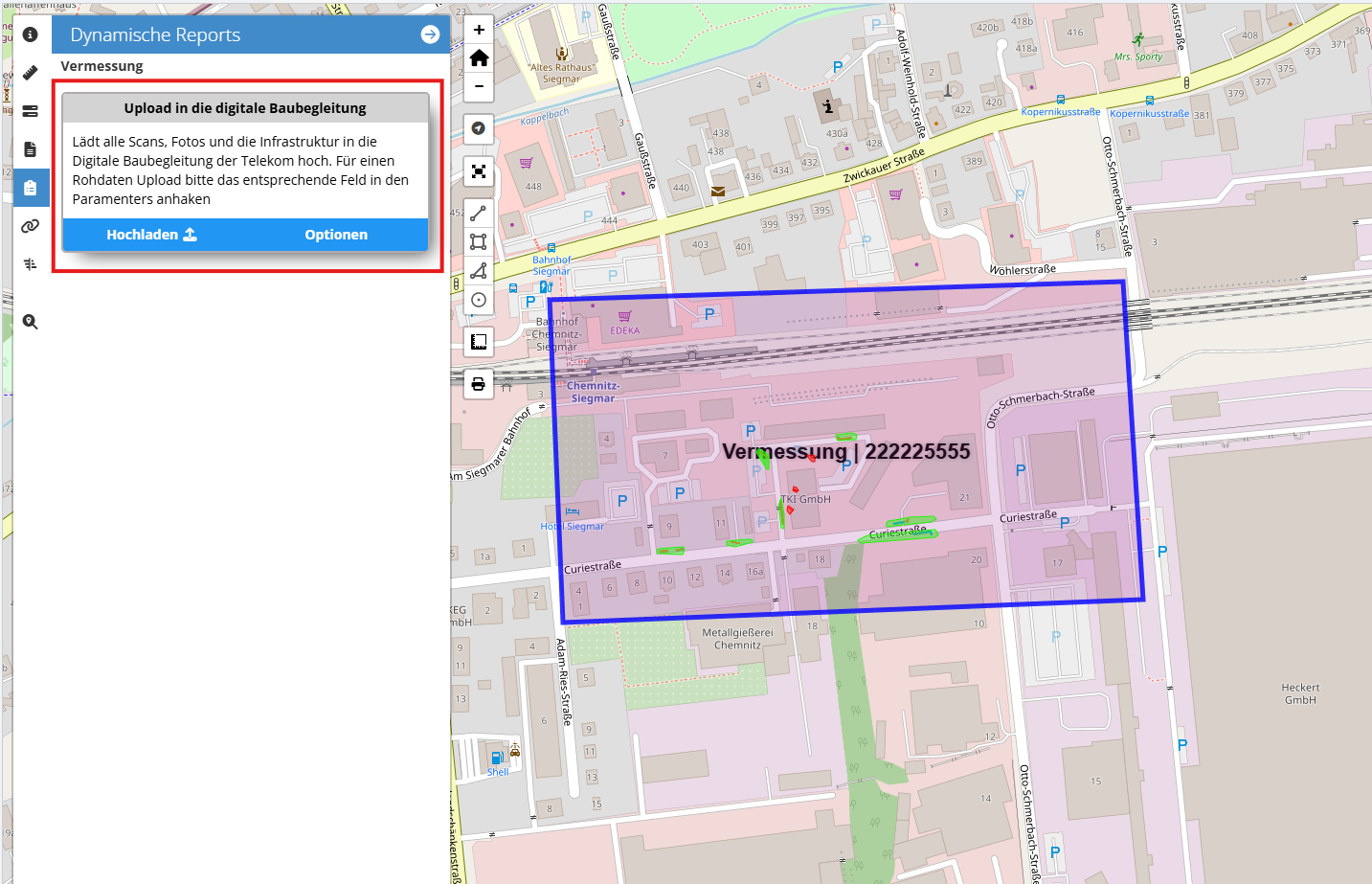Open the document sidebar tab

(x=31, y=149)
